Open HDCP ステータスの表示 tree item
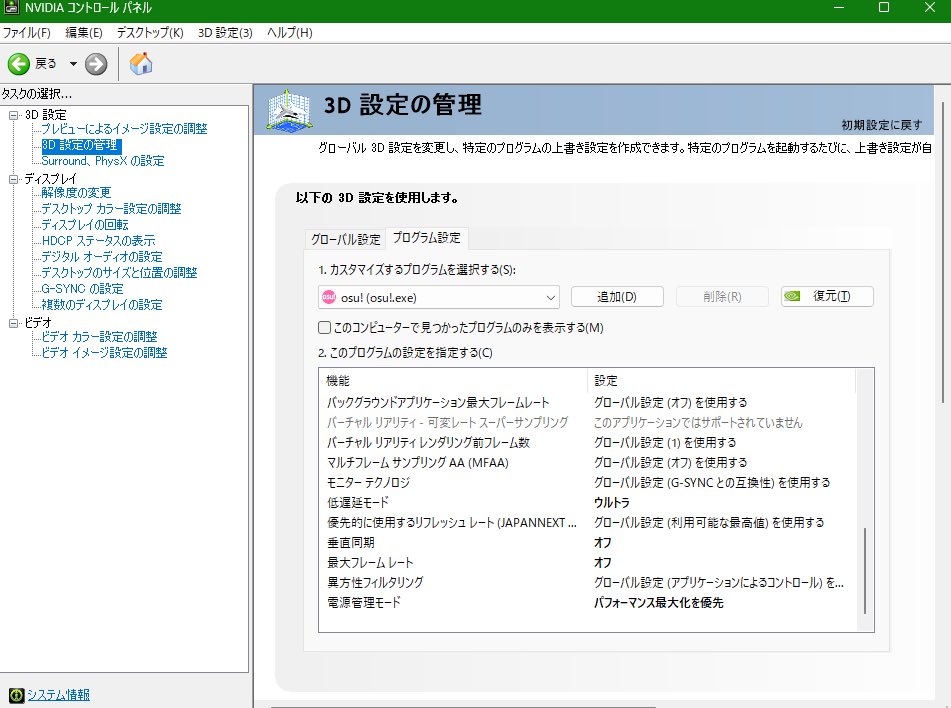This screenshot has width=951, height=708. [x=98, y=241]
